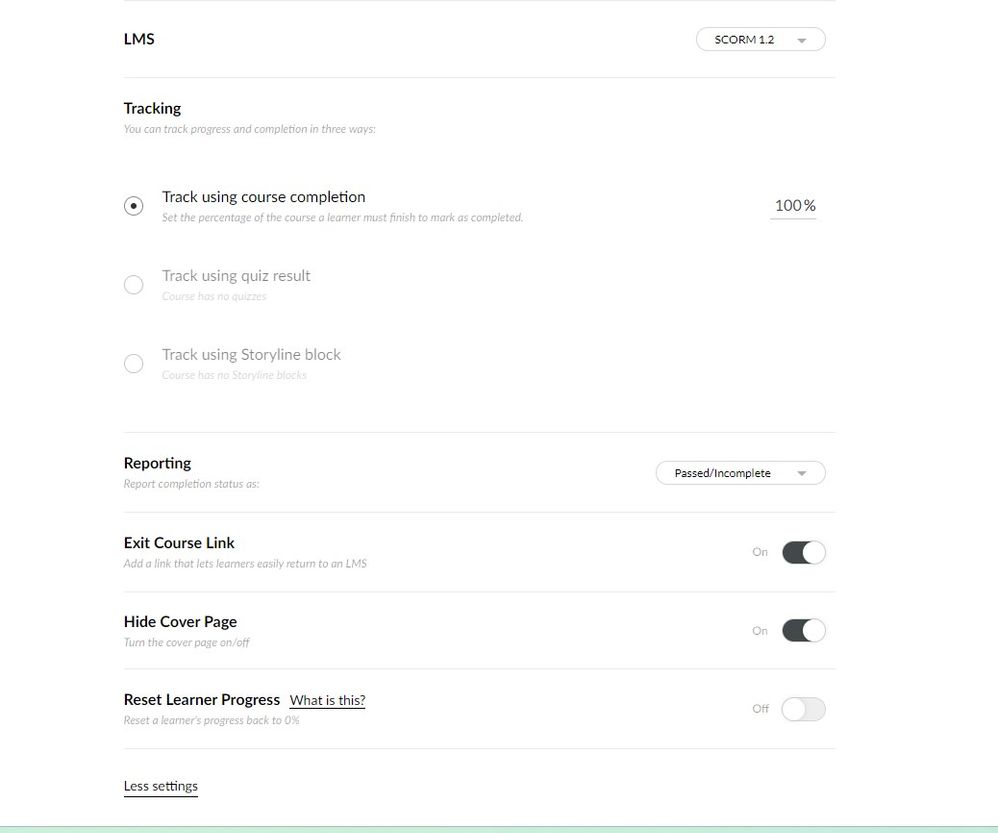Open the SCORM 1.2 LMS dropdown
Image resolution: width=998 pixels, height=833 pixels.
pos(760,40)
